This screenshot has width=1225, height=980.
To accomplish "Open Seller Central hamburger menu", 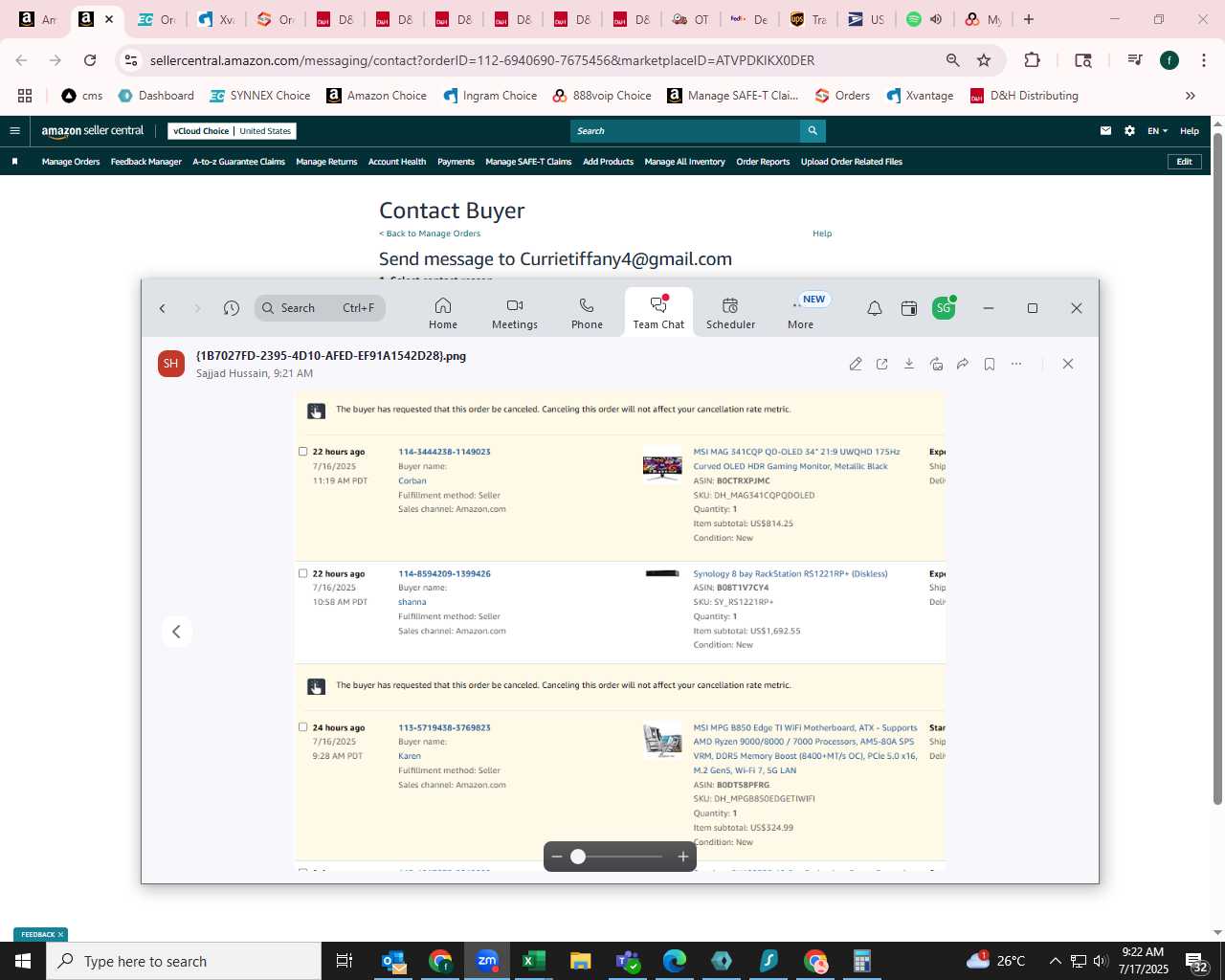I will (14, 131).
